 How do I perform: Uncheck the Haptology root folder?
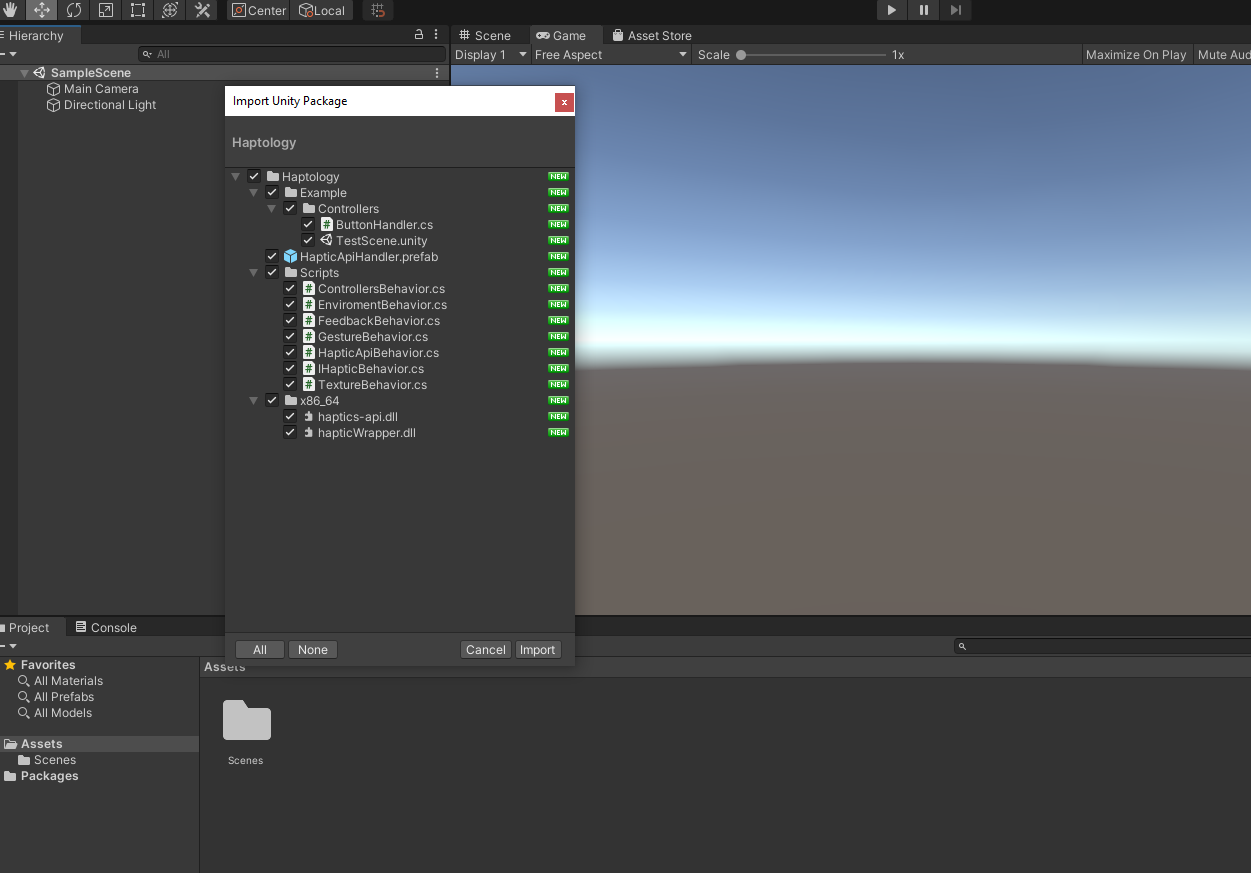(x=254, y=177)
